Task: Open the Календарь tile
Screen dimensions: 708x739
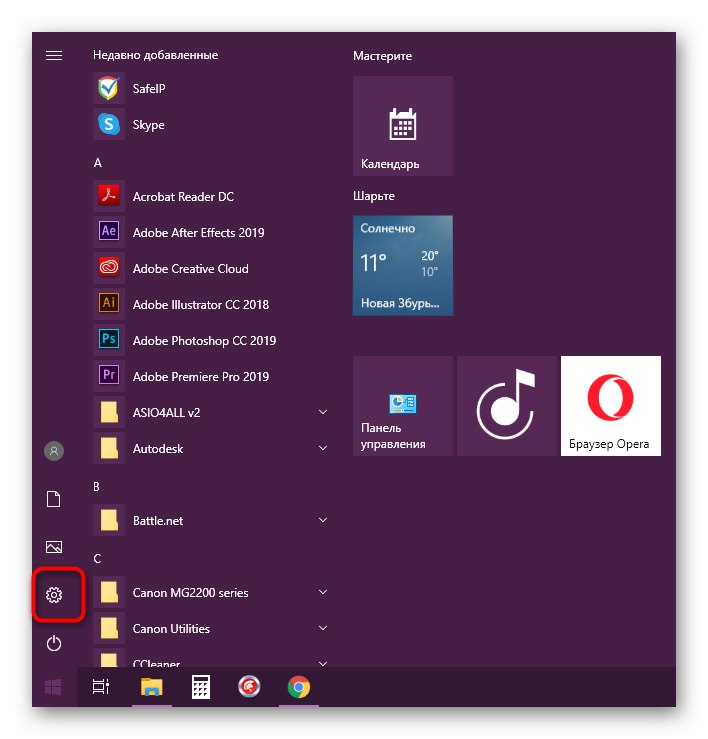Action: [x=403, y=126]
